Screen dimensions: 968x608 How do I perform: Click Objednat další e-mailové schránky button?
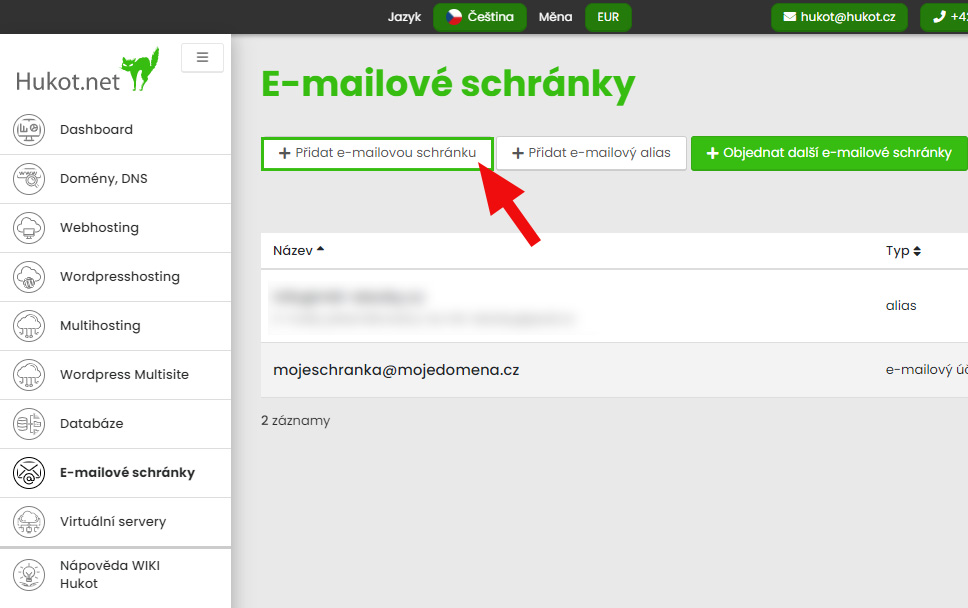click(x=829, y=153)
